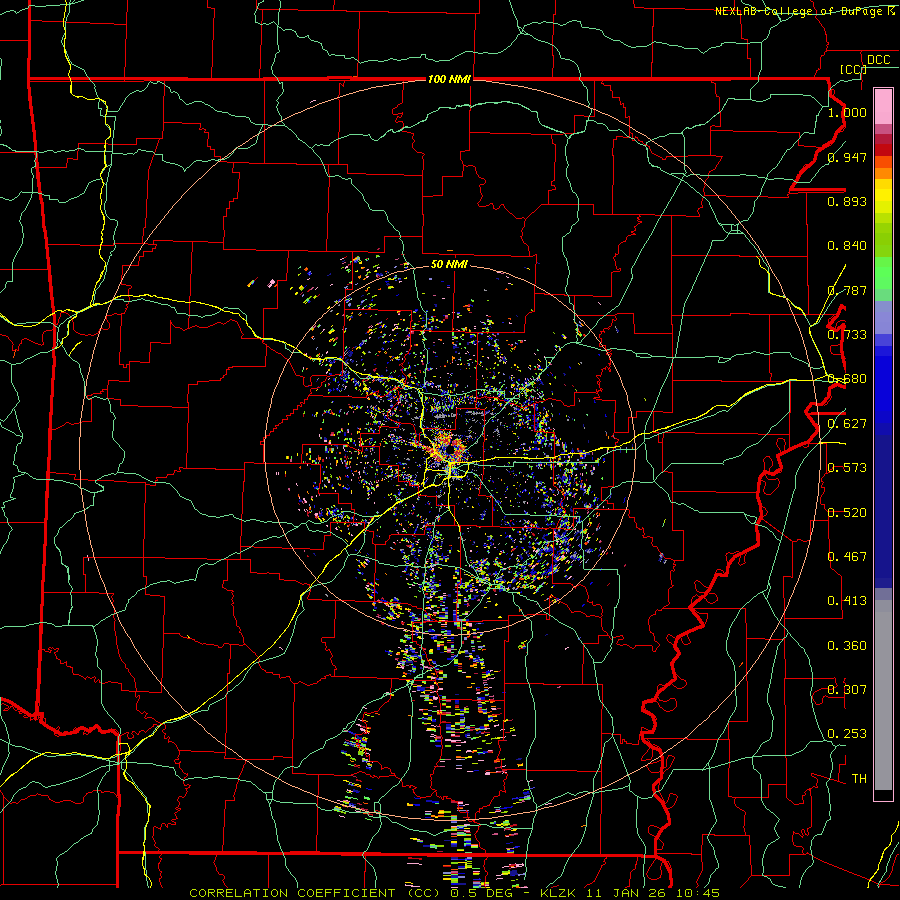Click the 0.520 legend value
This screenshot has height=900, width=900.
pyautogui.click(x=847, y=513)
